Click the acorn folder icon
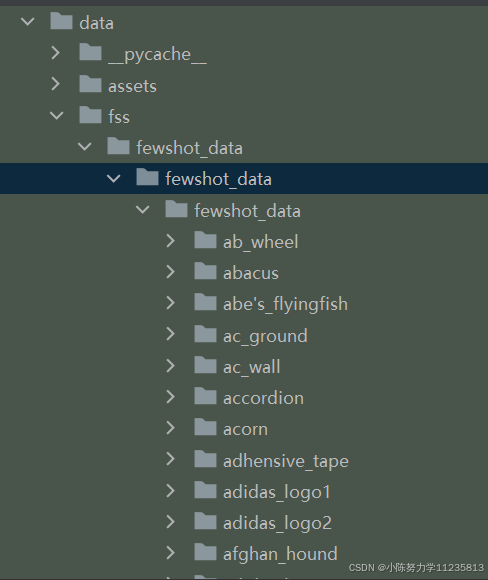This screenshot has height=580, width=488. (205, 427)
